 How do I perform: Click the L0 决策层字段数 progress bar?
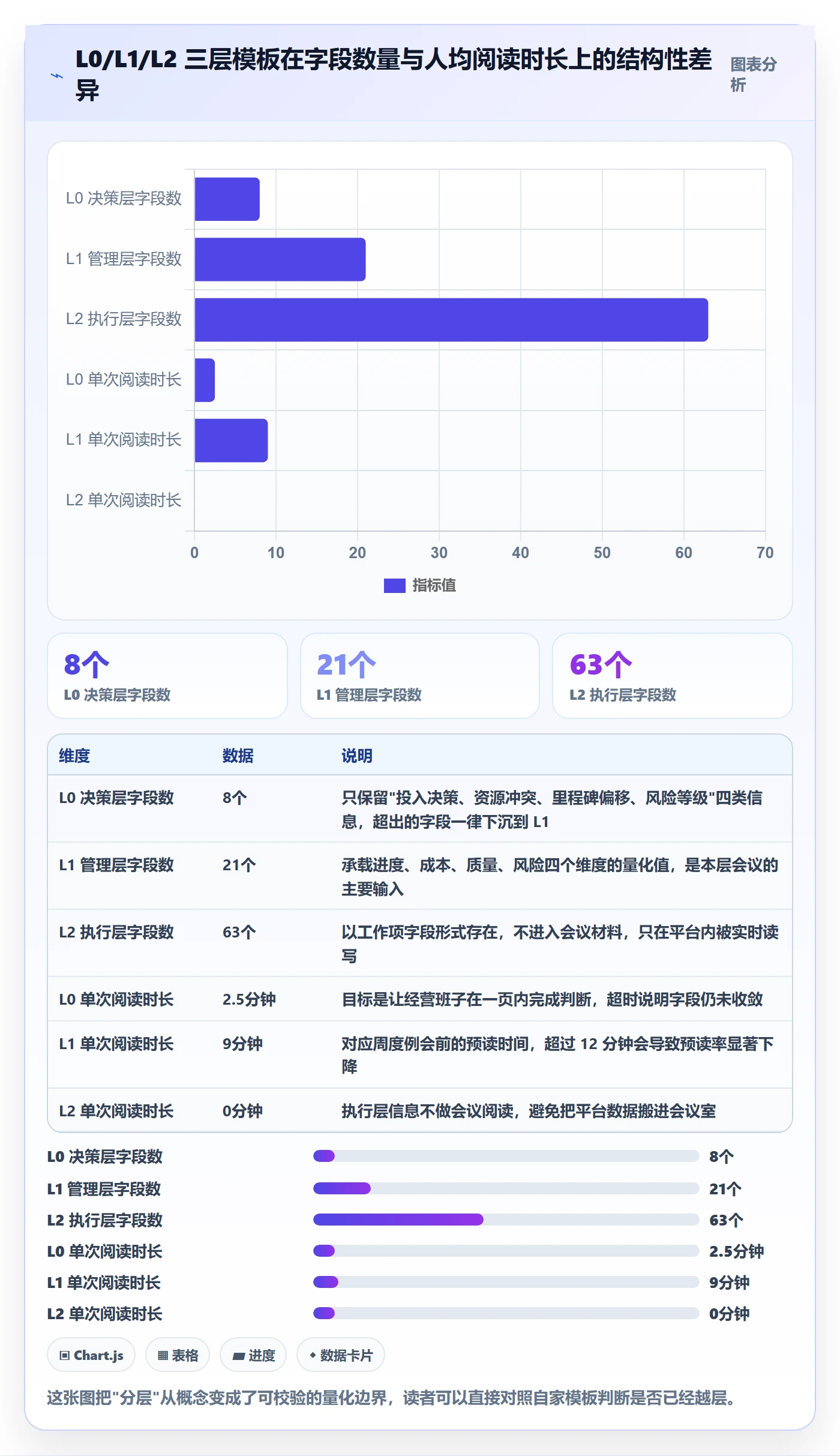point(506,1156)
